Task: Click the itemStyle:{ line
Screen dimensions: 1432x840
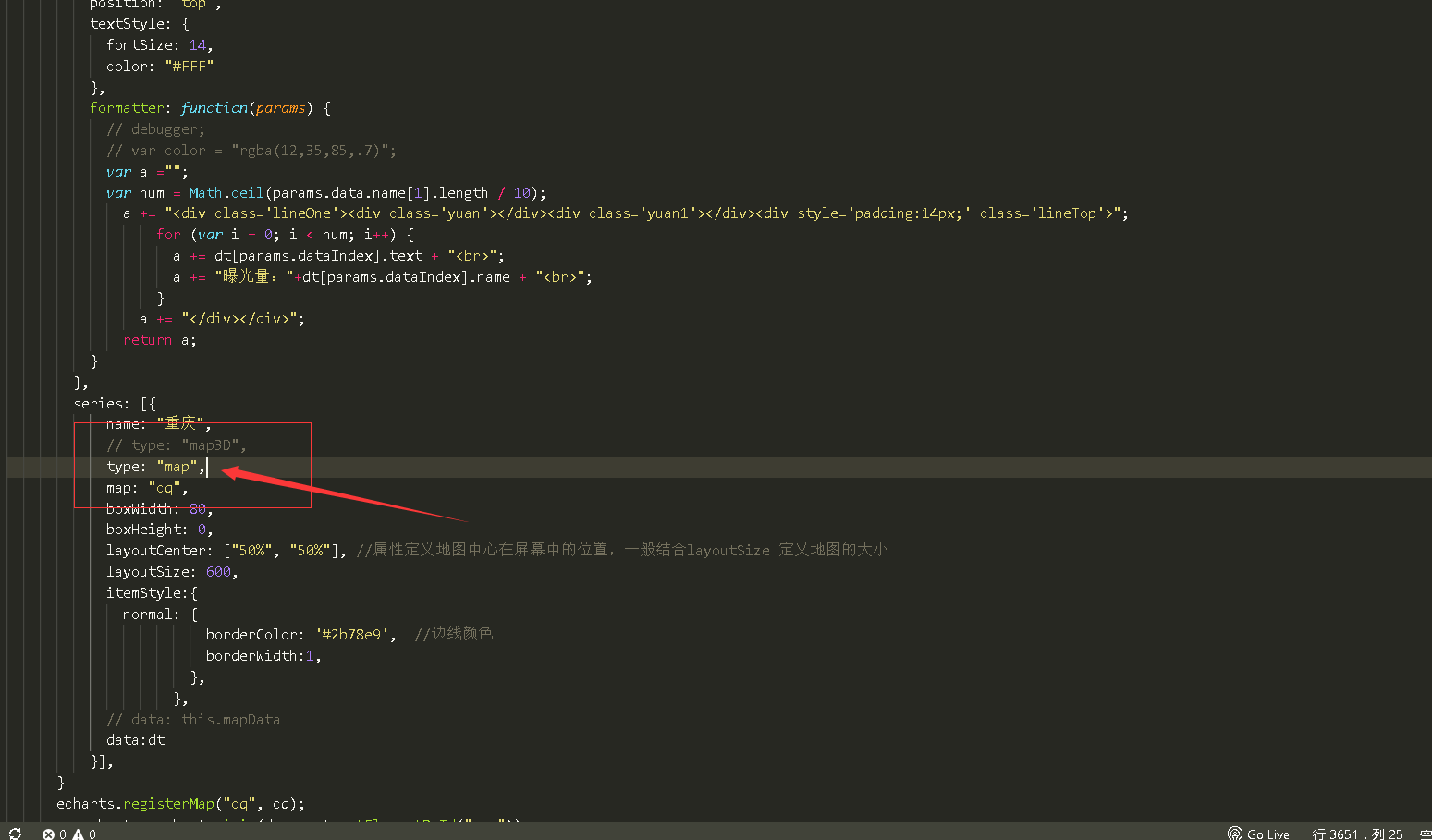Action: click(152, 593)
